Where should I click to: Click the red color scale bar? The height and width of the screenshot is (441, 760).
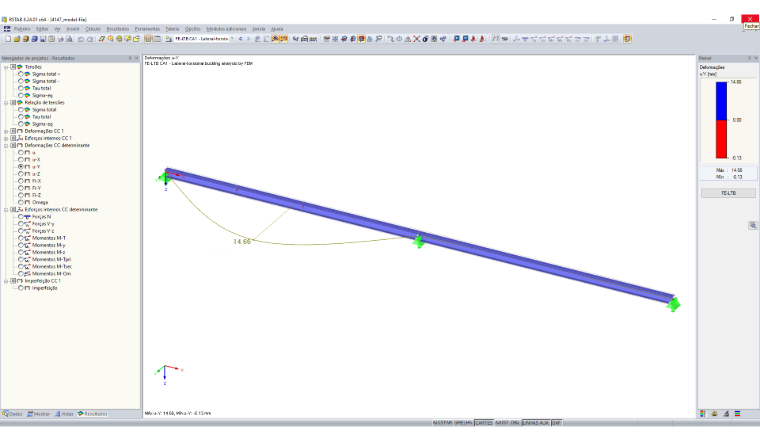tap(721, 139)
